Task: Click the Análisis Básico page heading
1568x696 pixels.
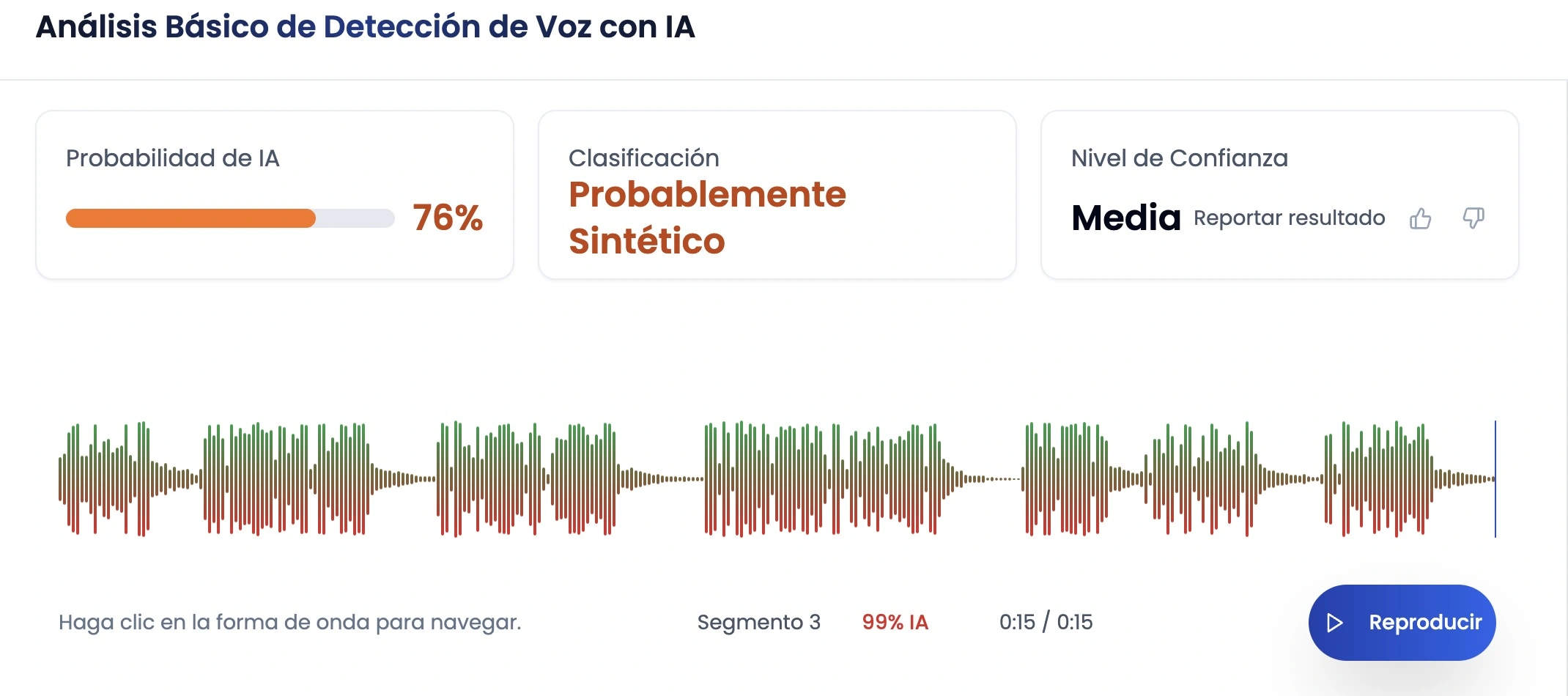Action: (365, 26)
